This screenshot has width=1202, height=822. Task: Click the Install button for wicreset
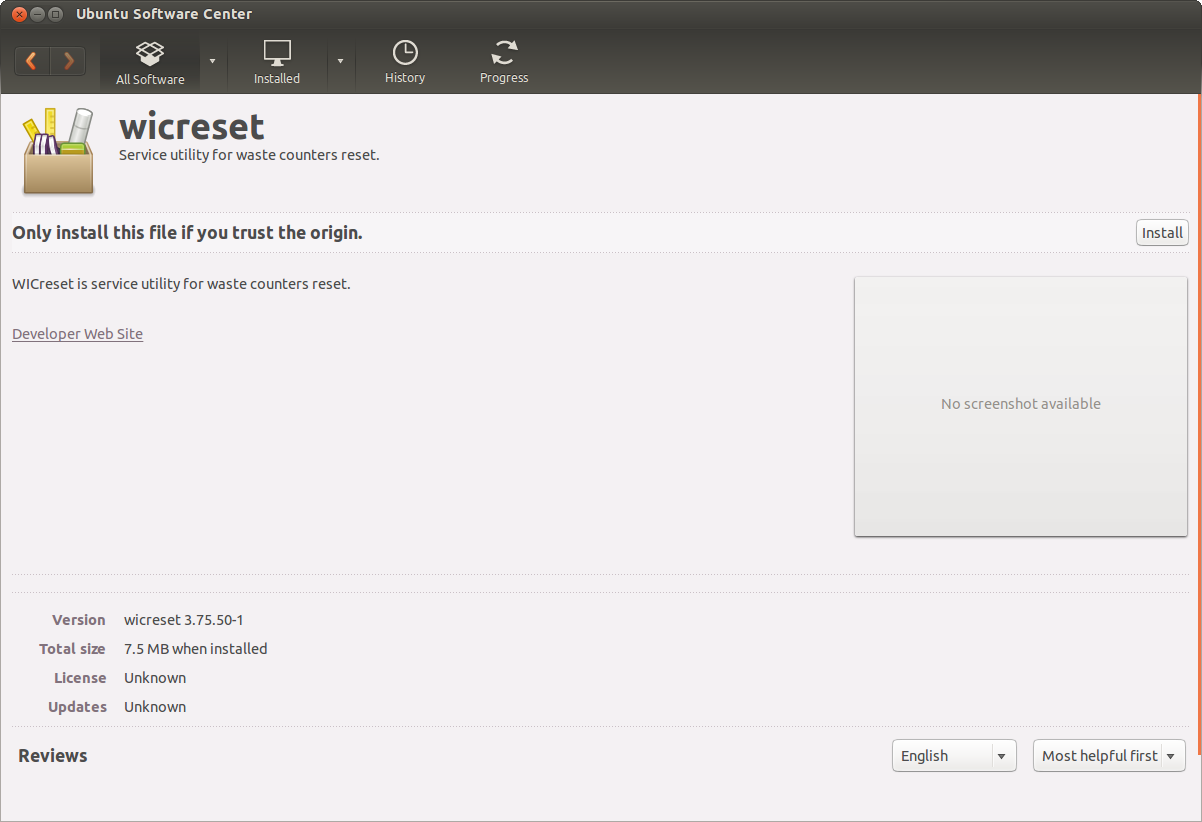[x=1162, y=233]
